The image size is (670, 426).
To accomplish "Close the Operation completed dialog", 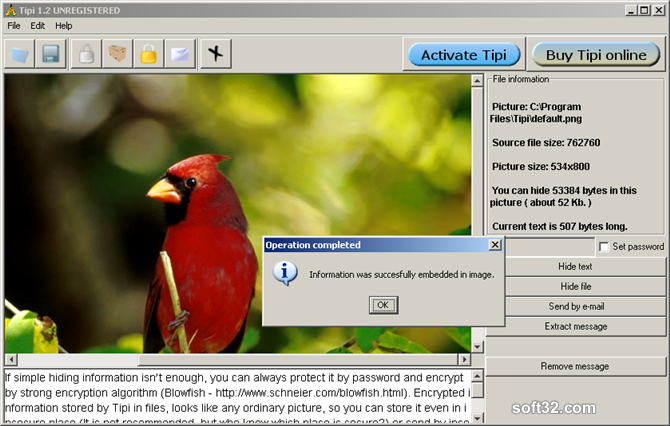I will (495, 245).
